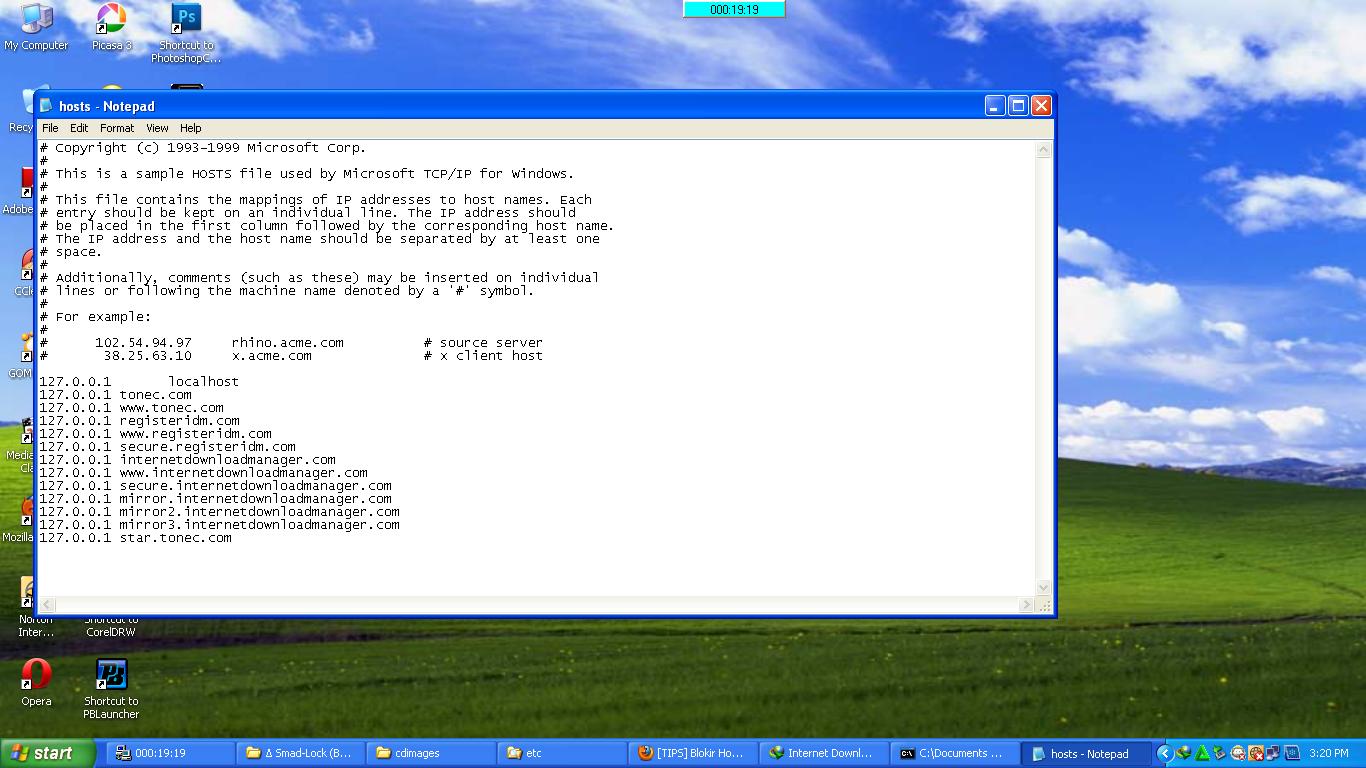Image resolution: width=1366 pixels, height=768 pixels.
Task: Click the line '127.0.0.1 mirror.internetdownloadmanager.com'
Action: [215, 498]
